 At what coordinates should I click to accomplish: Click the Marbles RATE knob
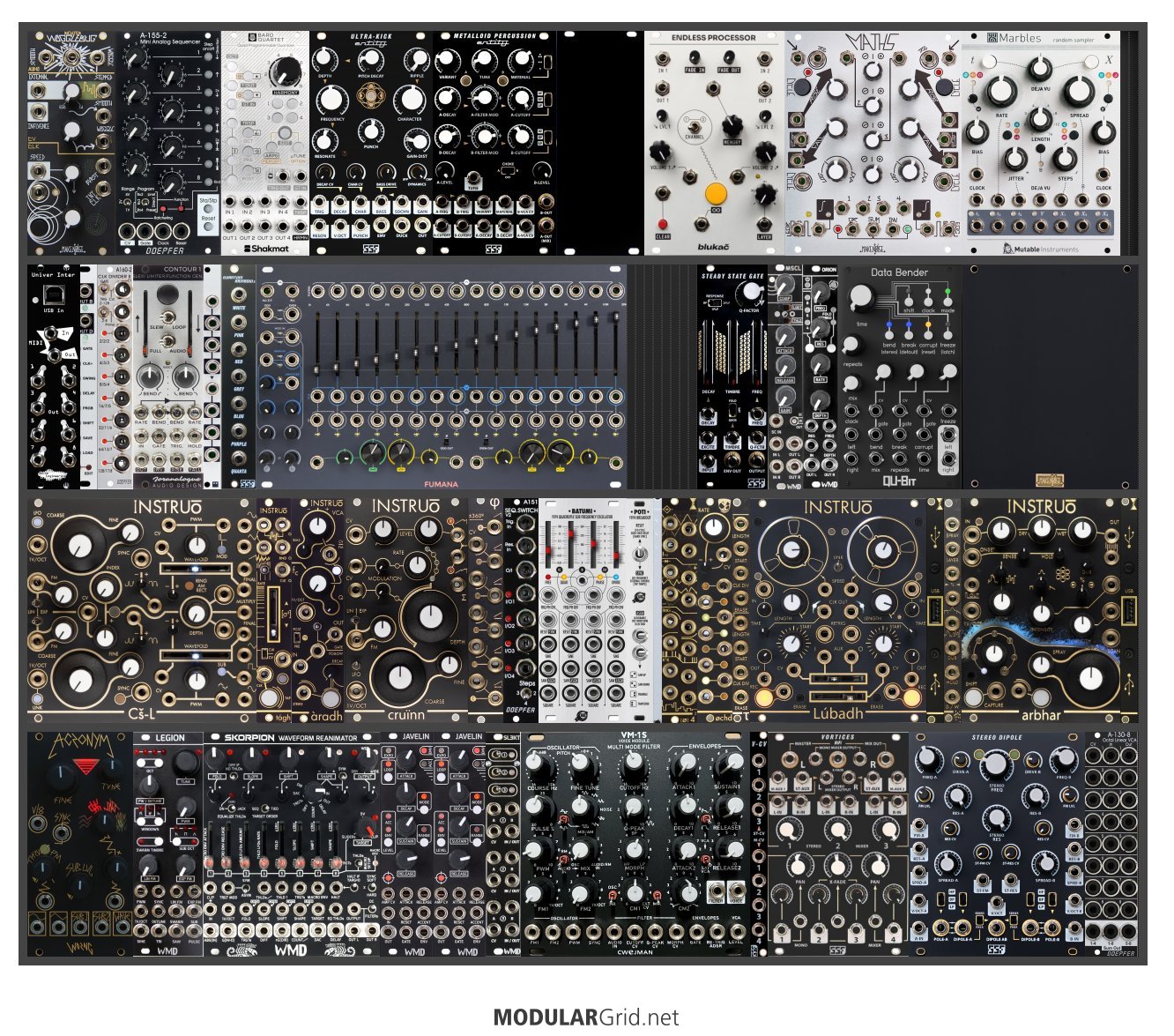point(1001,92)
